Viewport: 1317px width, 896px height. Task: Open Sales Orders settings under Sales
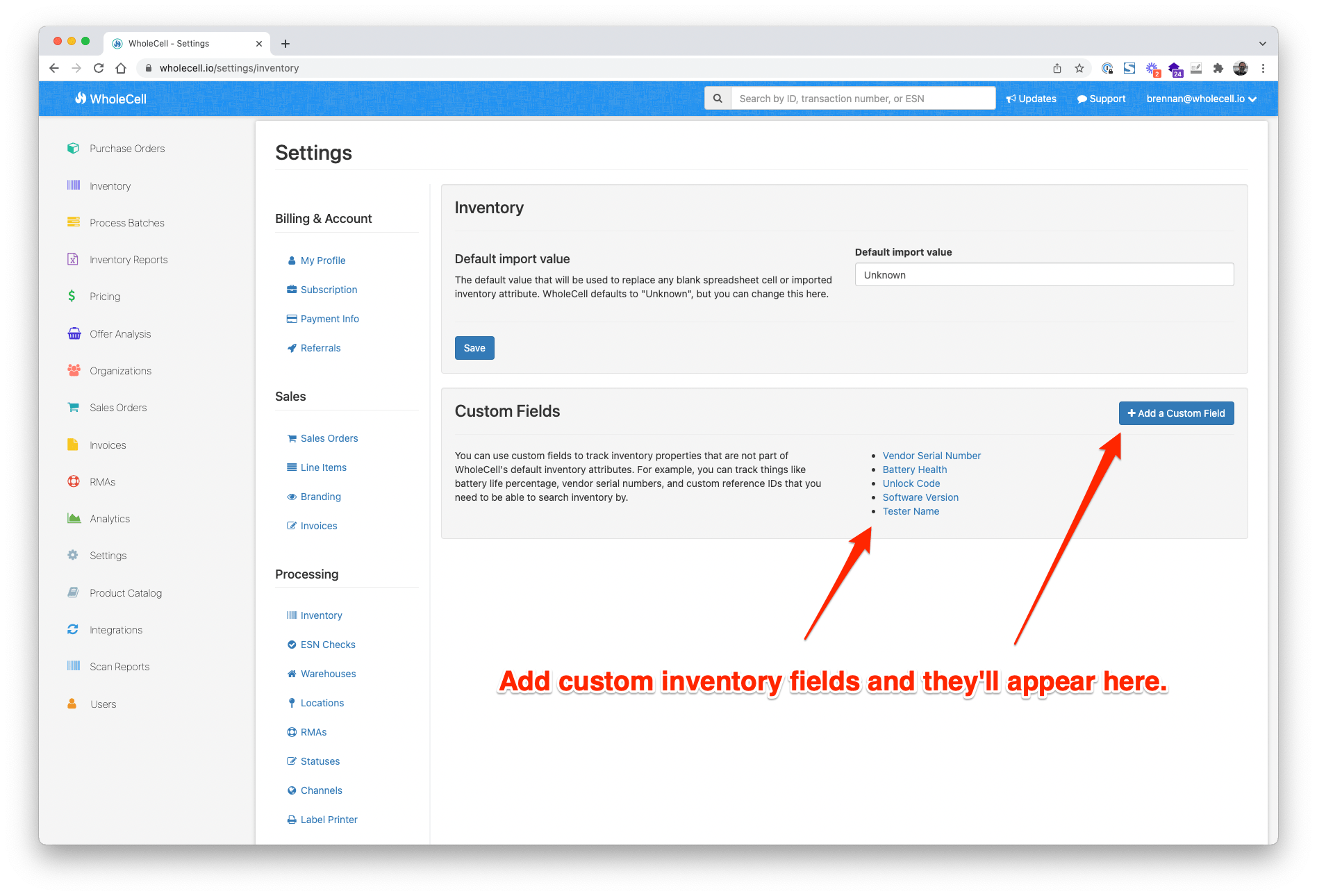click(x=322, y=438)
